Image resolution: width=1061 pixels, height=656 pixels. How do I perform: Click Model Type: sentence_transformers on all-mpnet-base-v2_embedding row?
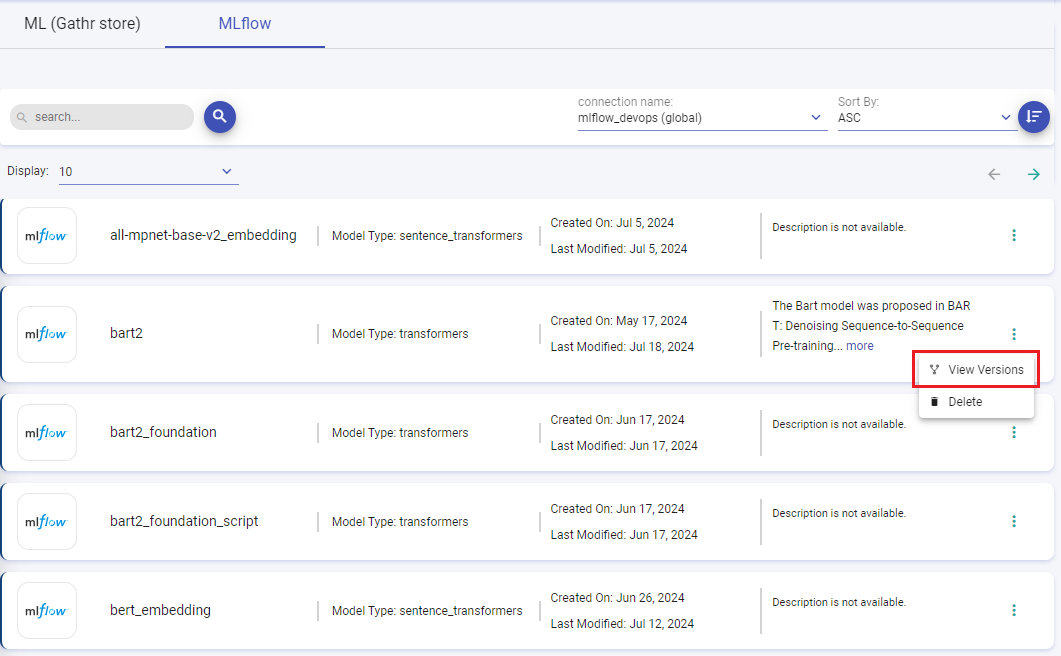point(427,236)
